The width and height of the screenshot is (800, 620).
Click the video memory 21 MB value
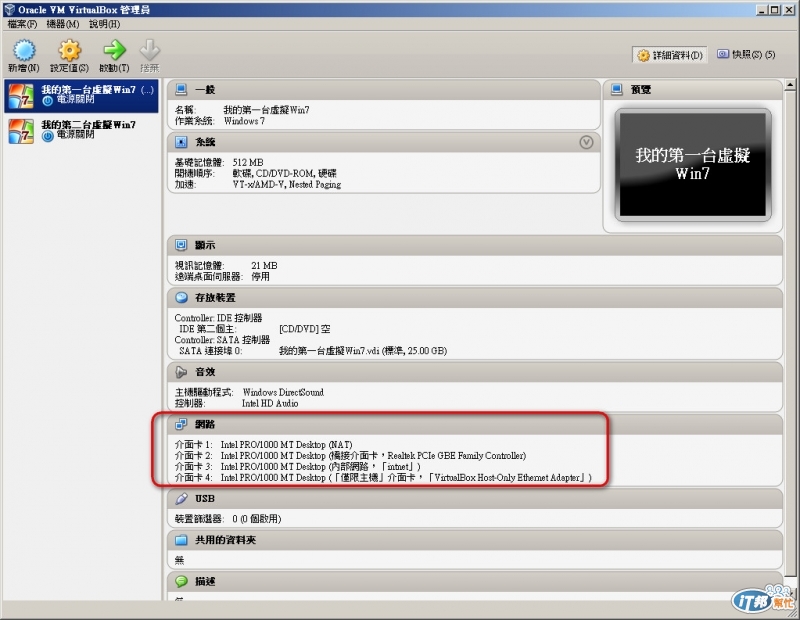pos(264,265)
